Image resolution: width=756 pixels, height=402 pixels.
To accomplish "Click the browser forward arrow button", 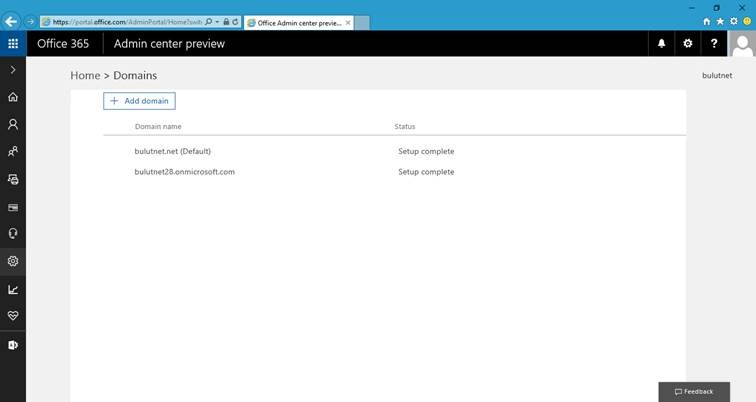I will (30, 22).
